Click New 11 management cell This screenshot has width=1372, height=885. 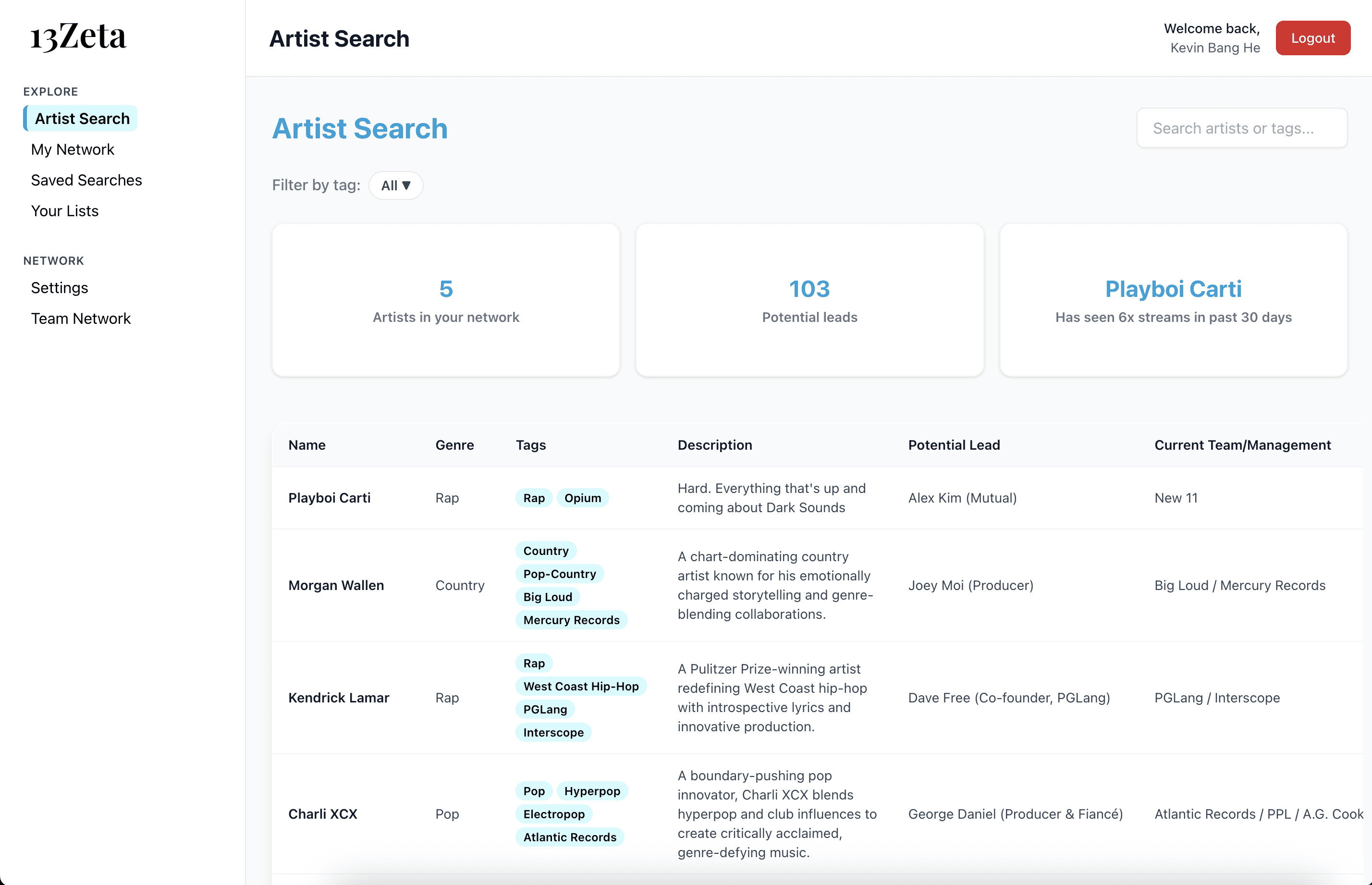point(1176,498)
